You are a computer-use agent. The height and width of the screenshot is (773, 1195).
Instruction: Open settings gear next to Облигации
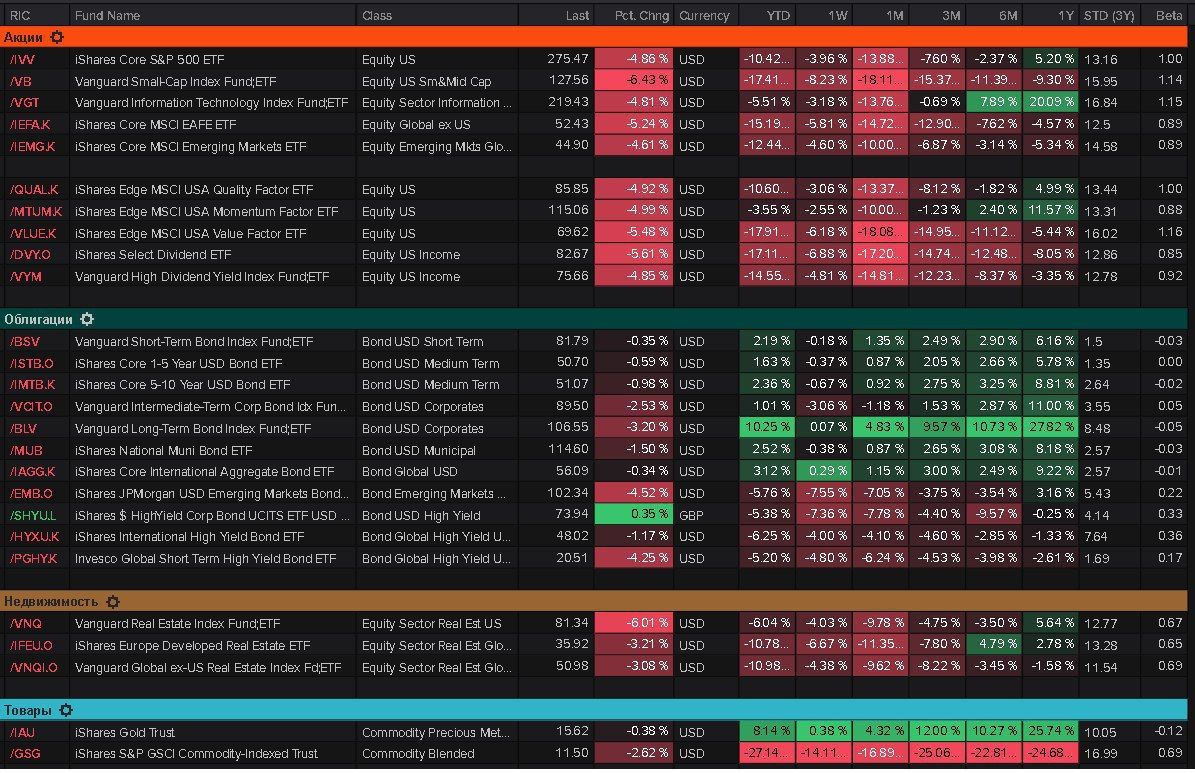tap(87, 319)
